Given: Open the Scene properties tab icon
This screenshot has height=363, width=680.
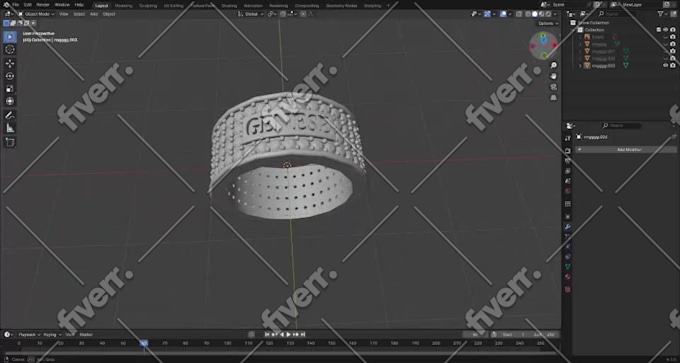Looking at the screenshot, I should tap(568, 181).
